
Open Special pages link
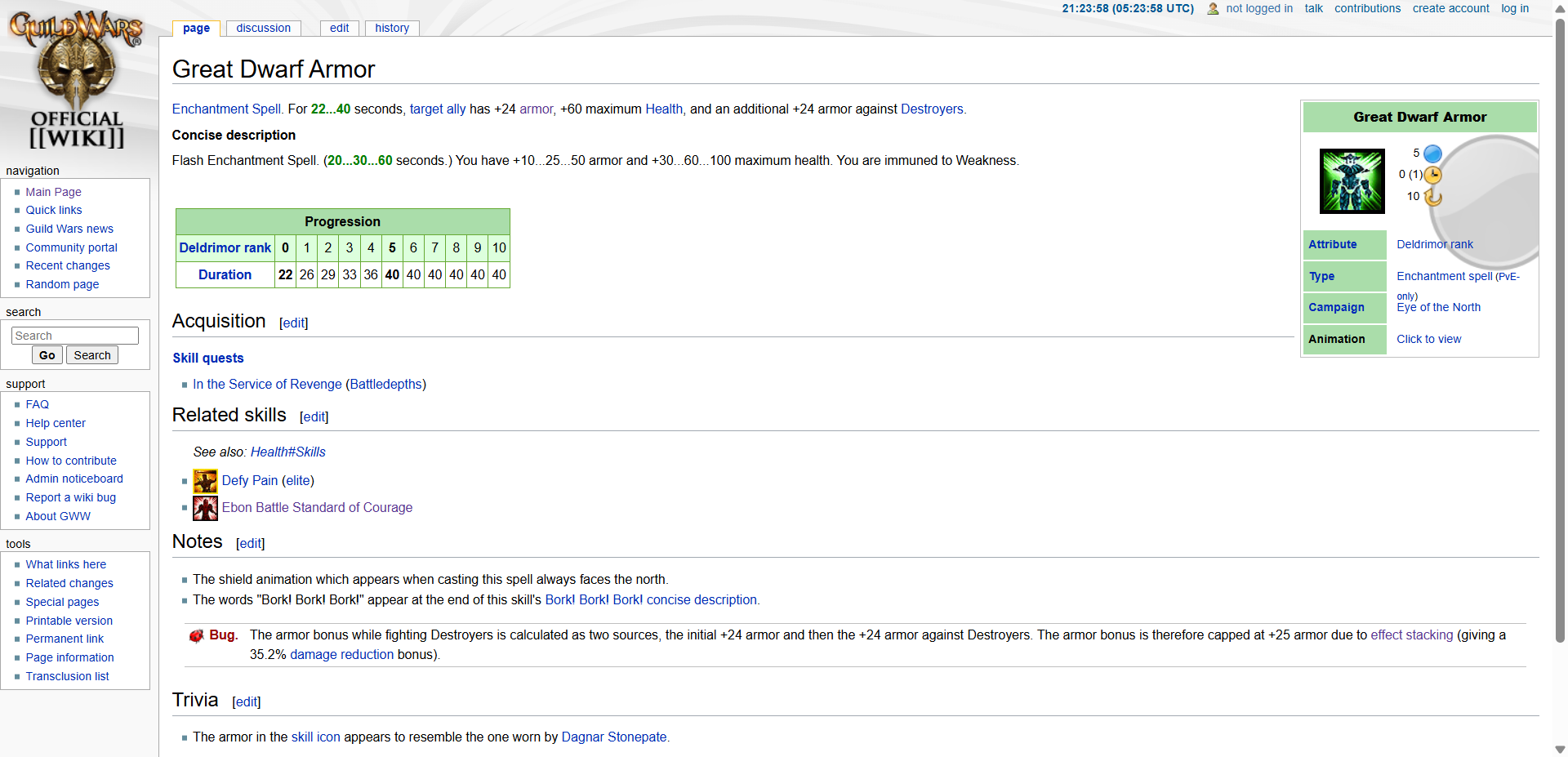pos(62,602)
